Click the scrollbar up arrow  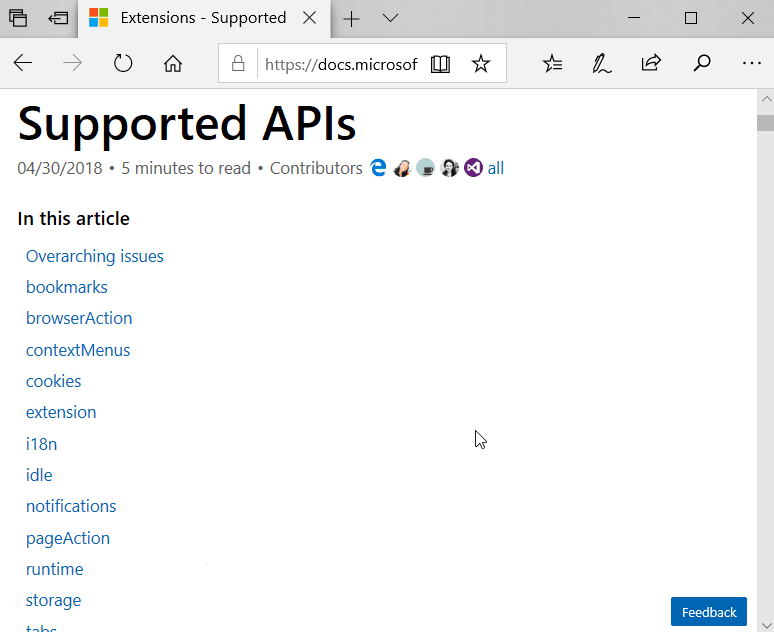765,100
